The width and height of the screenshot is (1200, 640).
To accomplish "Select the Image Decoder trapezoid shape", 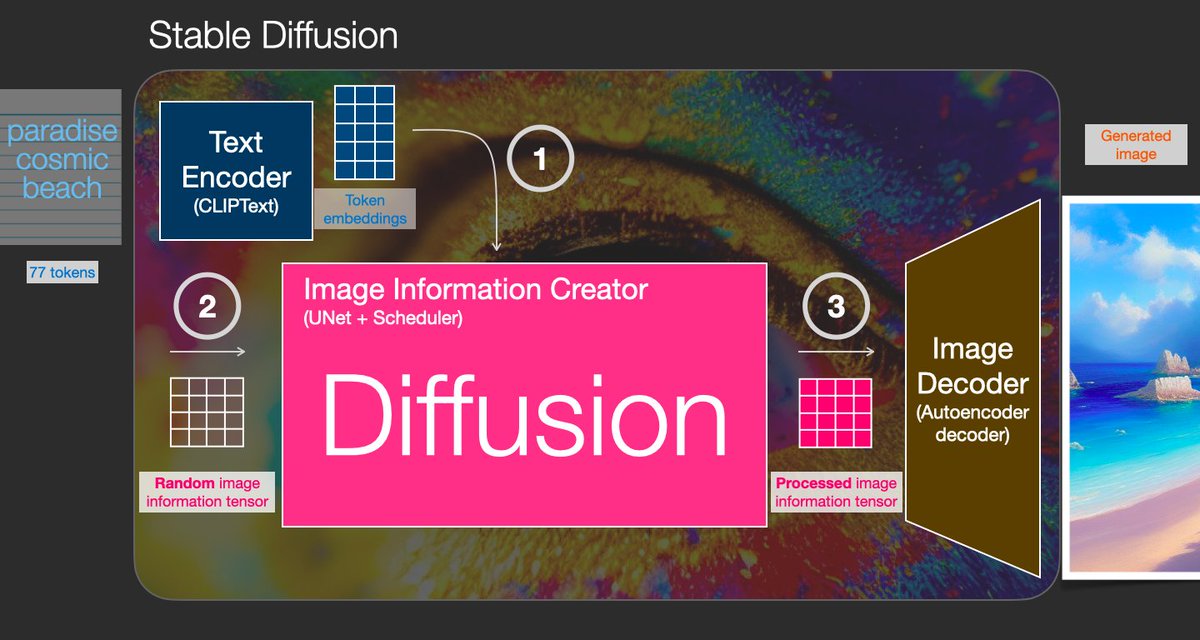I will pyautogui.click(x=973, y=380).
